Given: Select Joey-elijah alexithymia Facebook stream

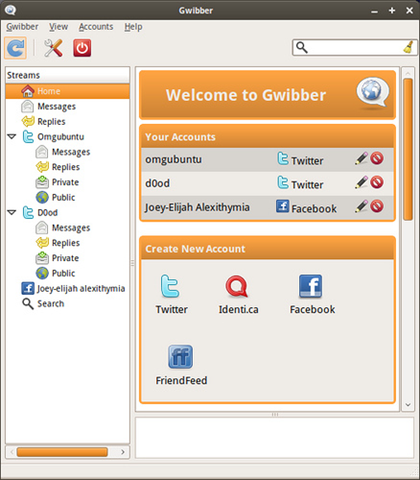Looking at the screenshot, I should click(73, 288).
